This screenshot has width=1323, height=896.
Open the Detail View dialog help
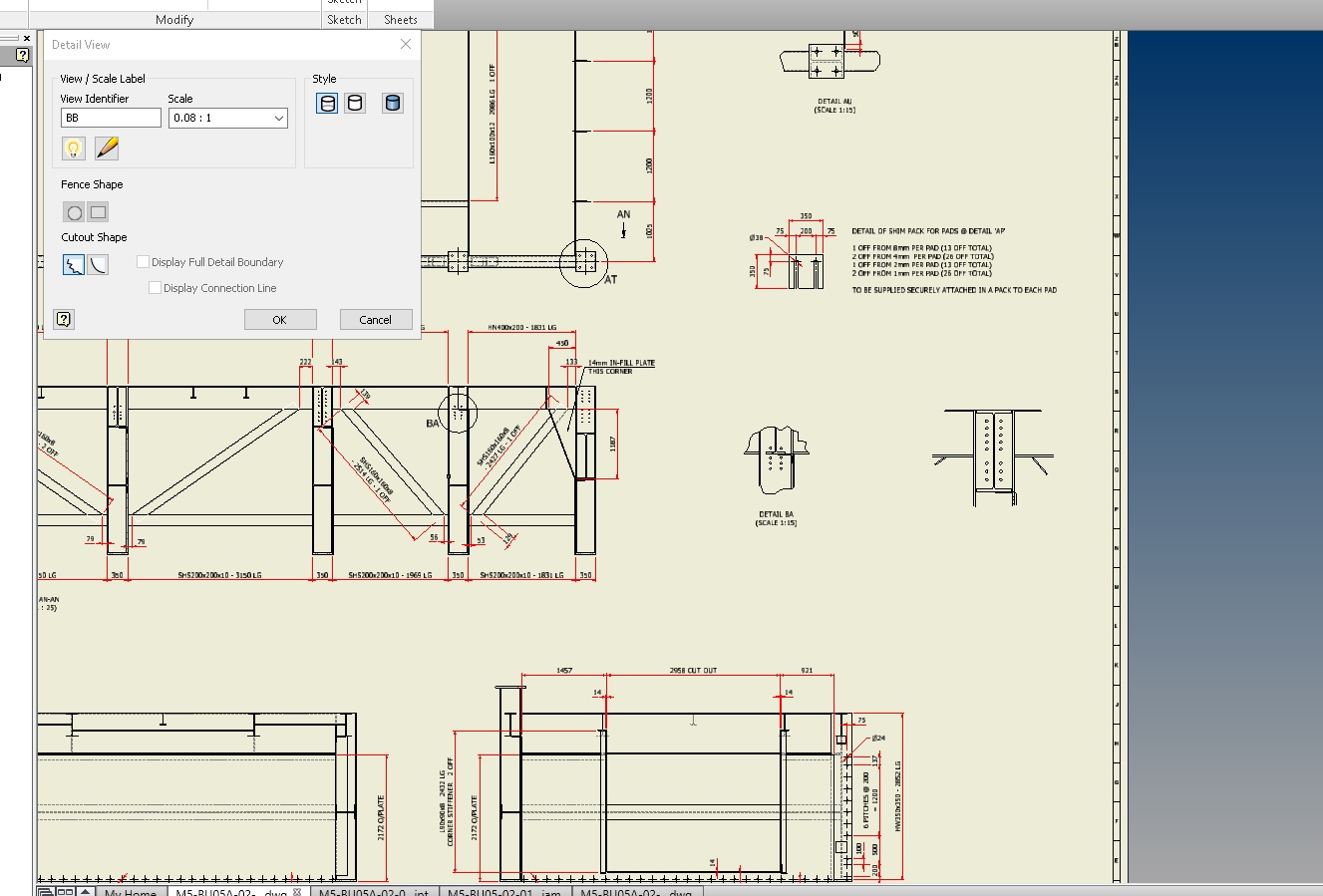(64, 319)
